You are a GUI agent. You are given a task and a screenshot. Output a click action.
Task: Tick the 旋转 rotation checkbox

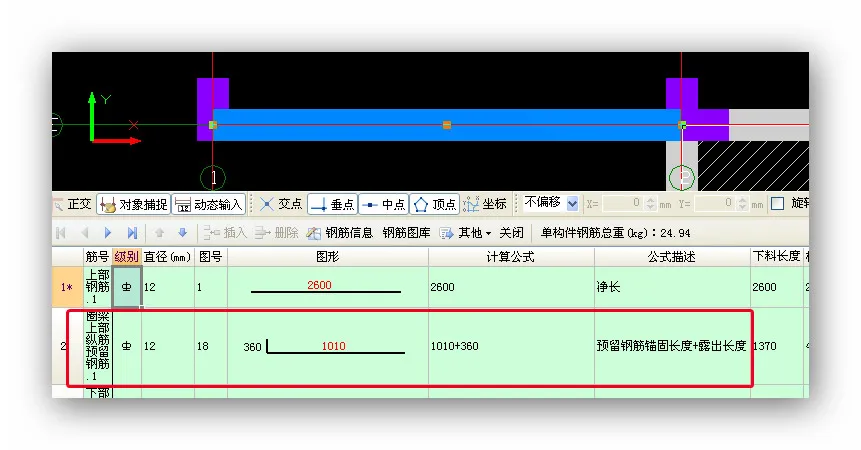point(778,204)
